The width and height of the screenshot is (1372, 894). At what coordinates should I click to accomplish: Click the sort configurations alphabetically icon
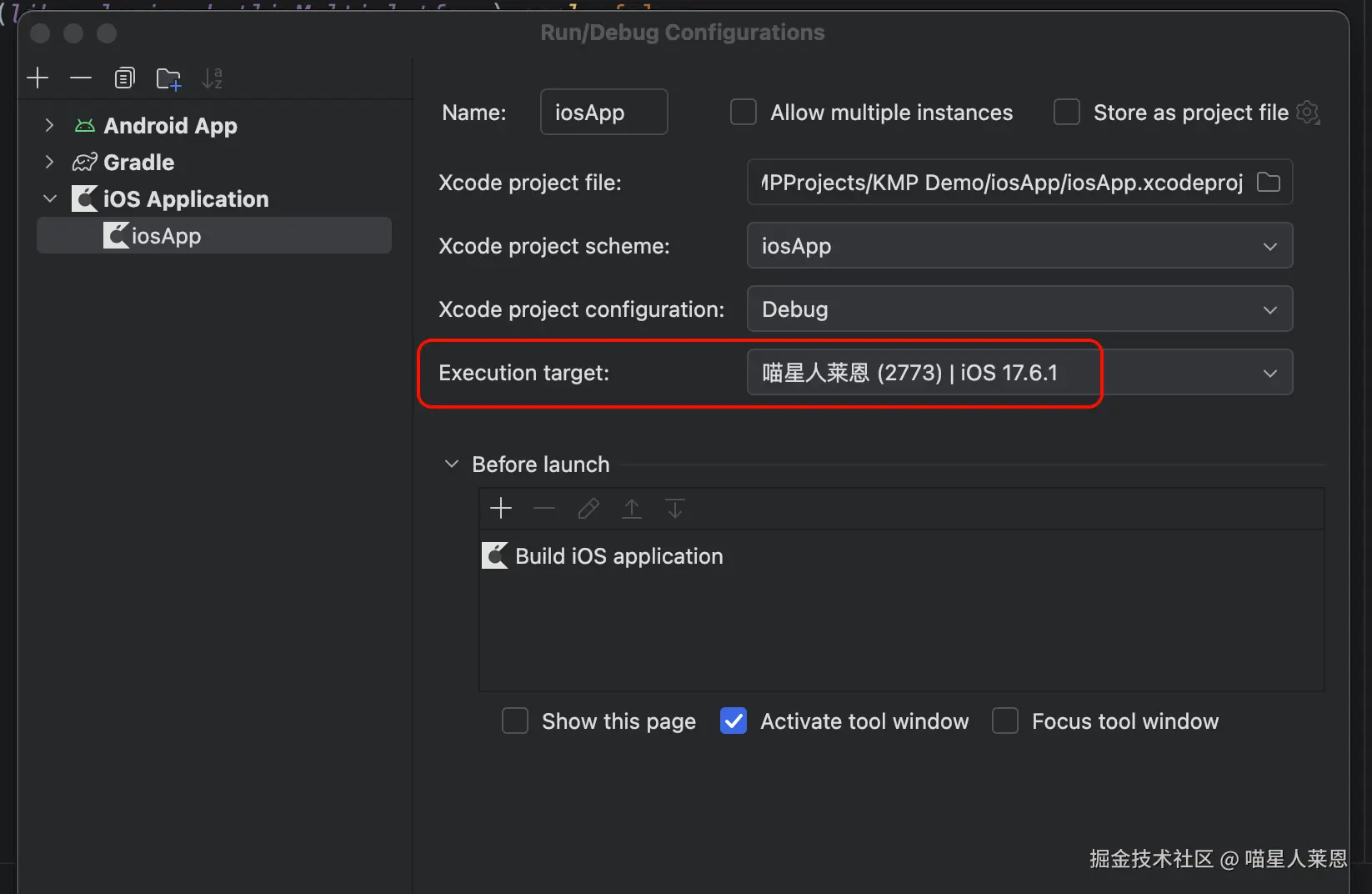click(212, 78)
